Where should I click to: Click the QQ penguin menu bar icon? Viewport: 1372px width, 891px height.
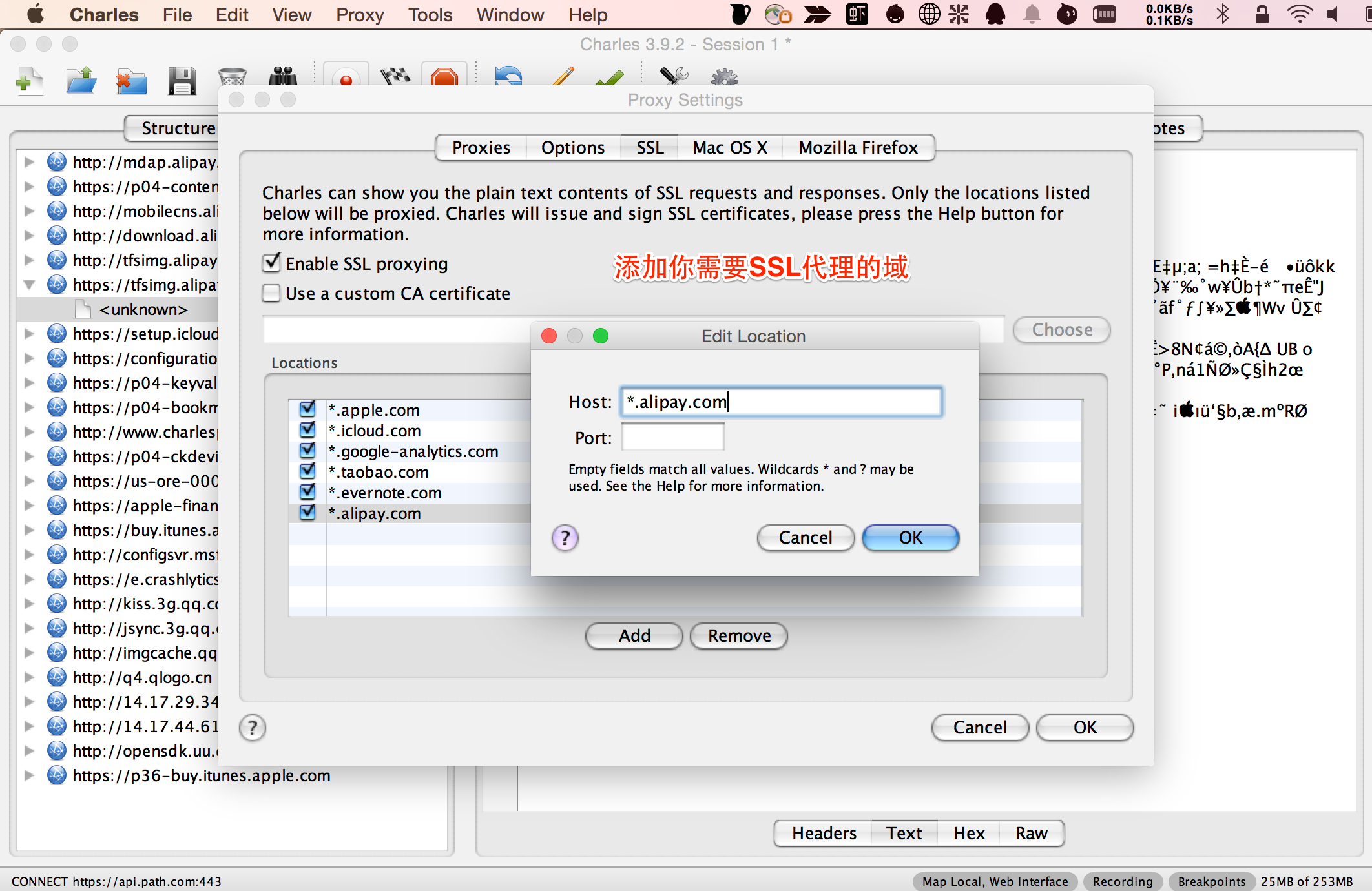coord(995,14)
